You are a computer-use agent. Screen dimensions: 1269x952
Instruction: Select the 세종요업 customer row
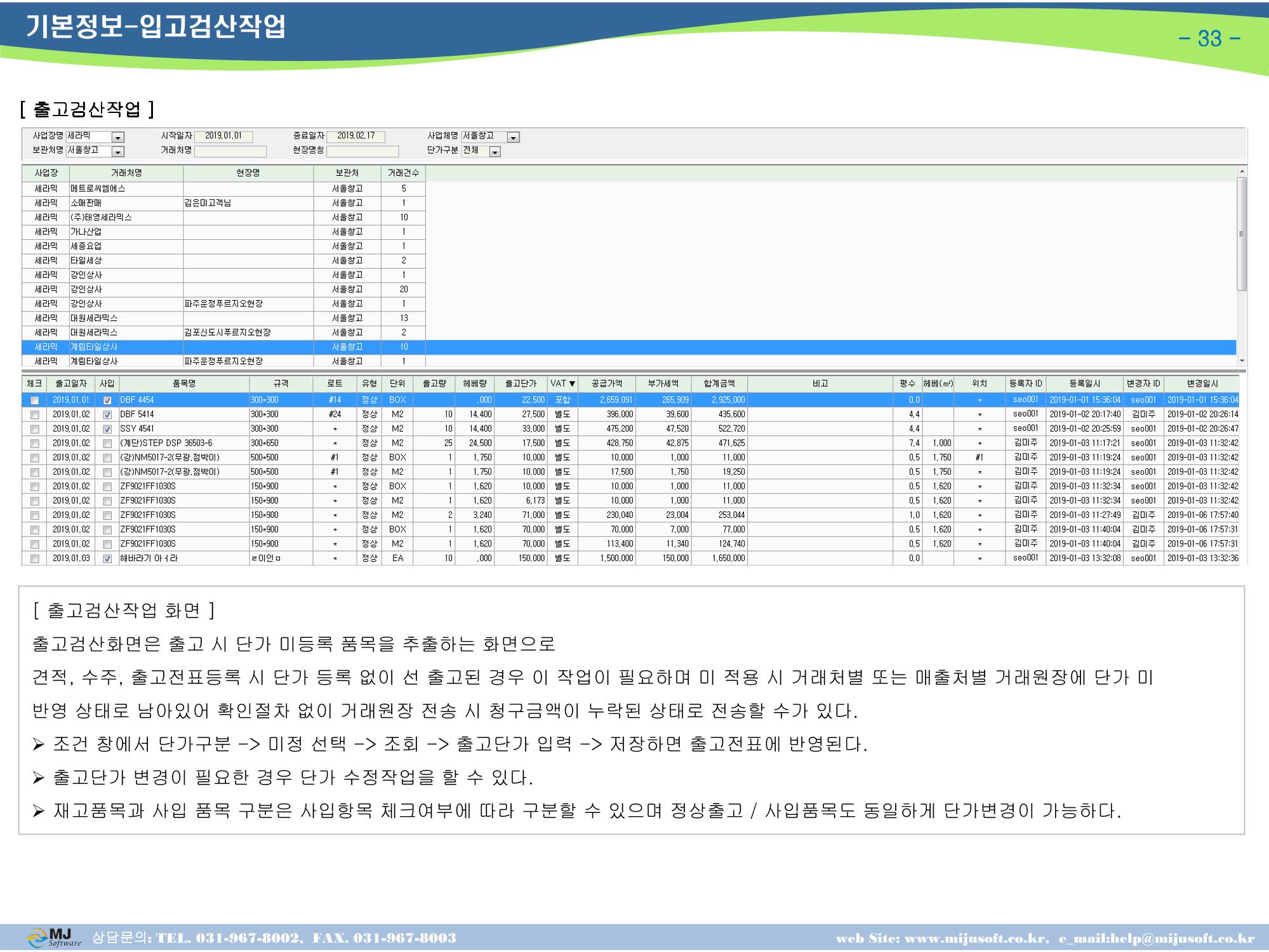pos(223,246)
